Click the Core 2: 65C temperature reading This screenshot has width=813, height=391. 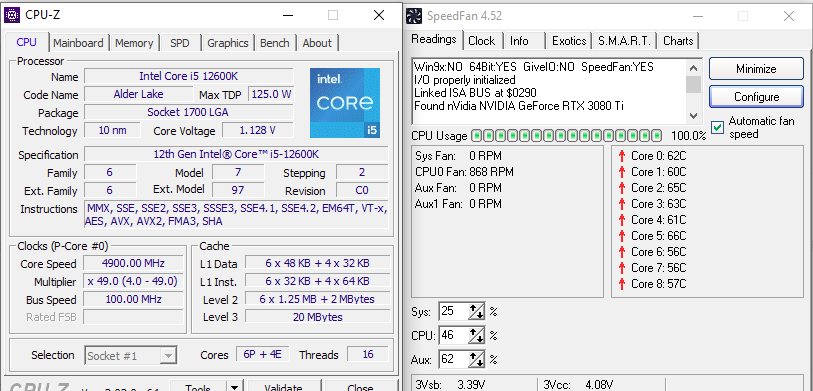pyautogui.click(x=658, y=188)
